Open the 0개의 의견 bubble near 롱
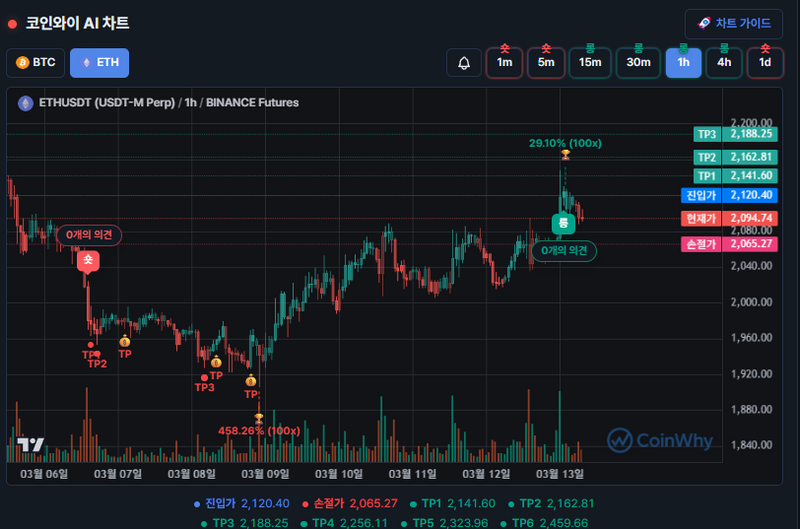Image resolution: width=800 pixels, height=529 pixels. [x=563, y=250]
